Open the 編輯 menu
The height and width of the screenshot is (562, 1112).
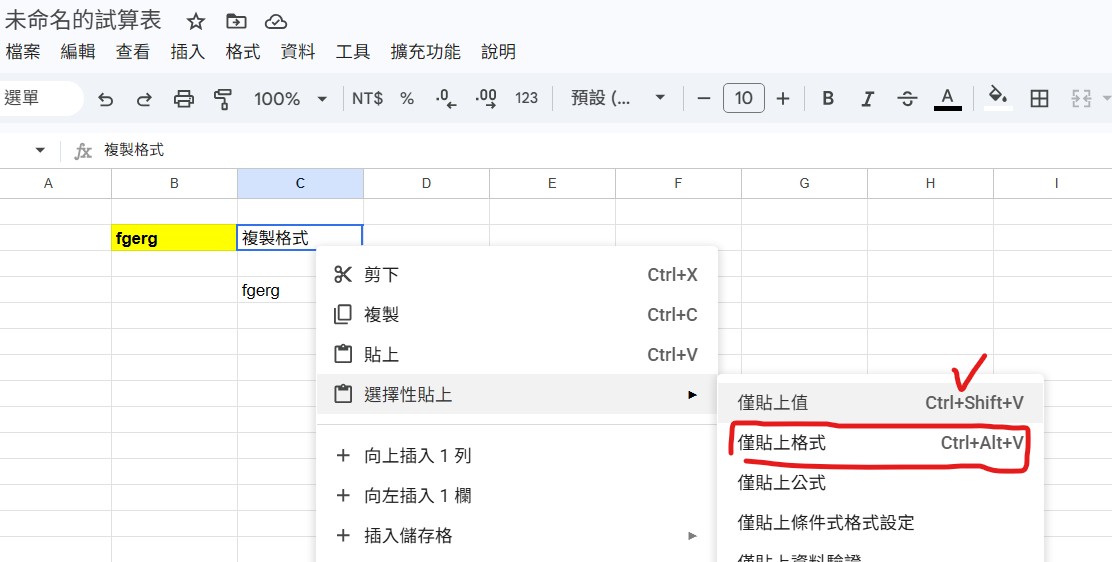[78, 52]
